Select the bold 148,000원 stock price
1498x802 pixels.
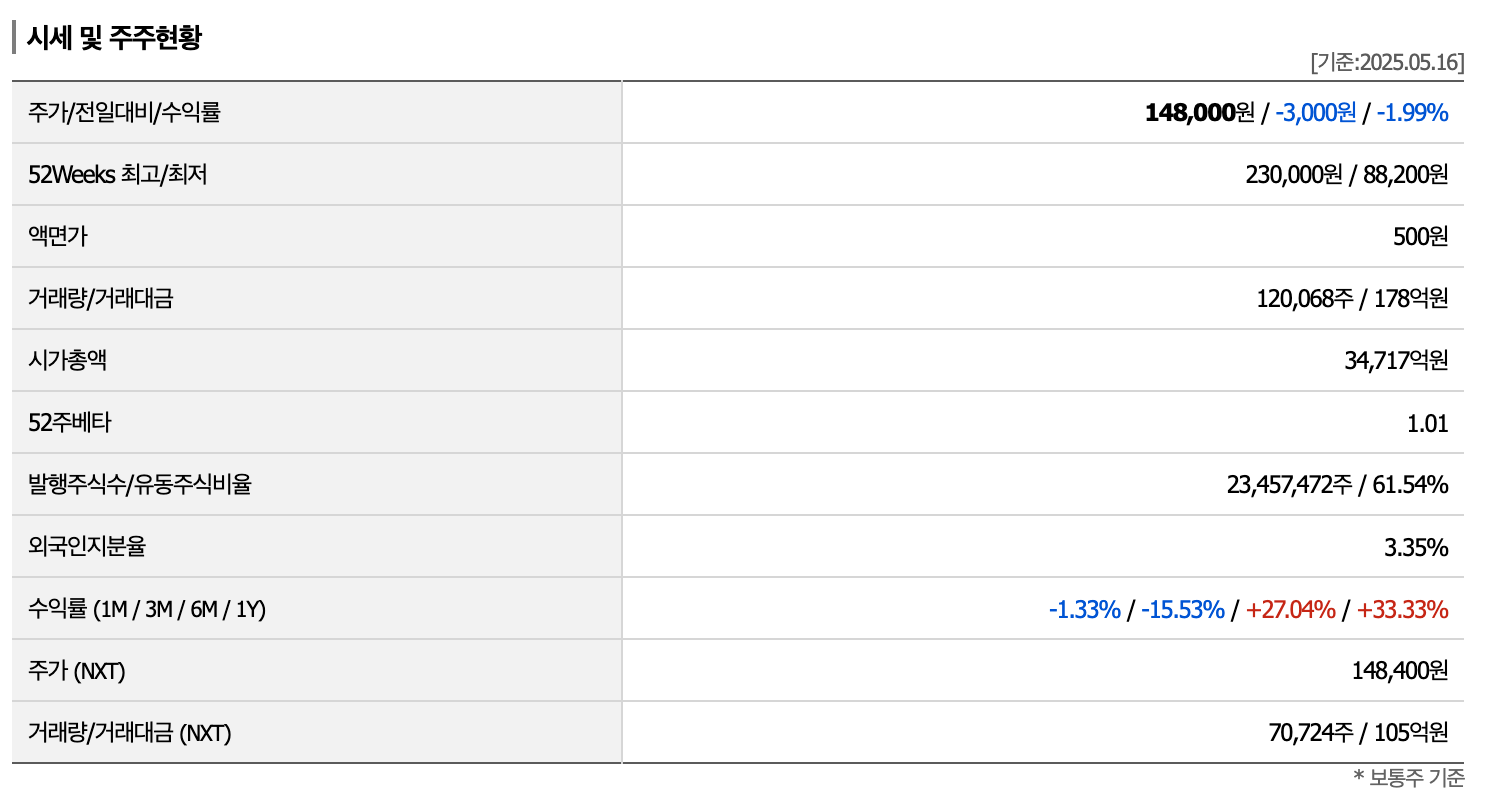click(1198, 112)
